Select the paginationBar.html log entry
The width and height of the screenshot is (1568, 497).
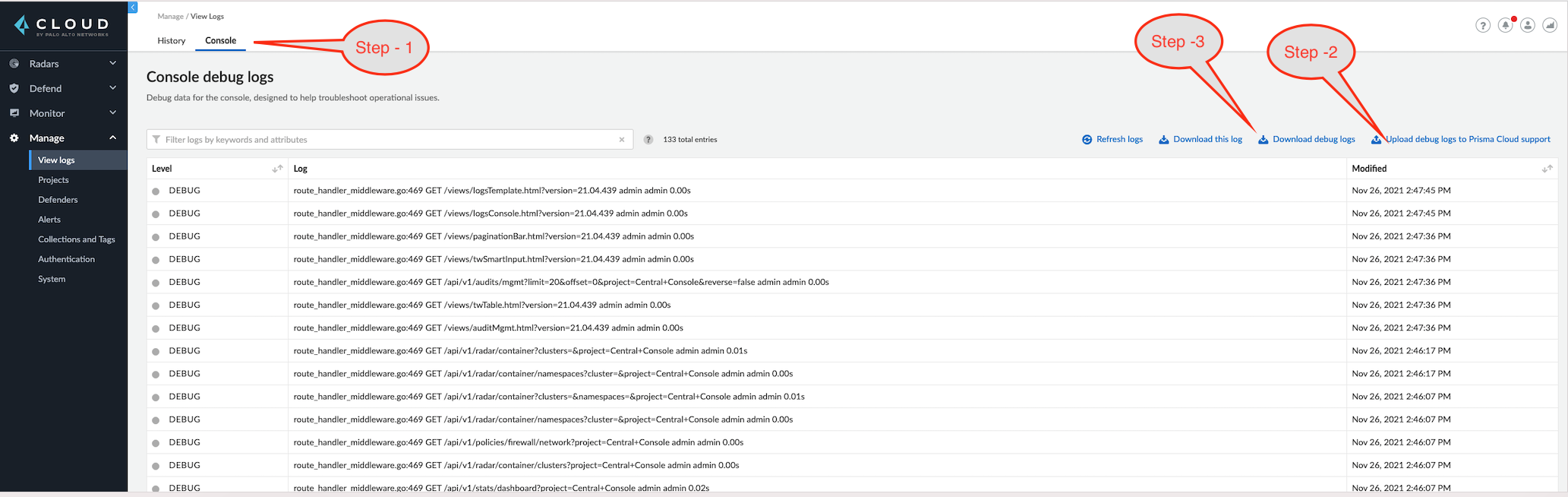[x=852, y=236]
